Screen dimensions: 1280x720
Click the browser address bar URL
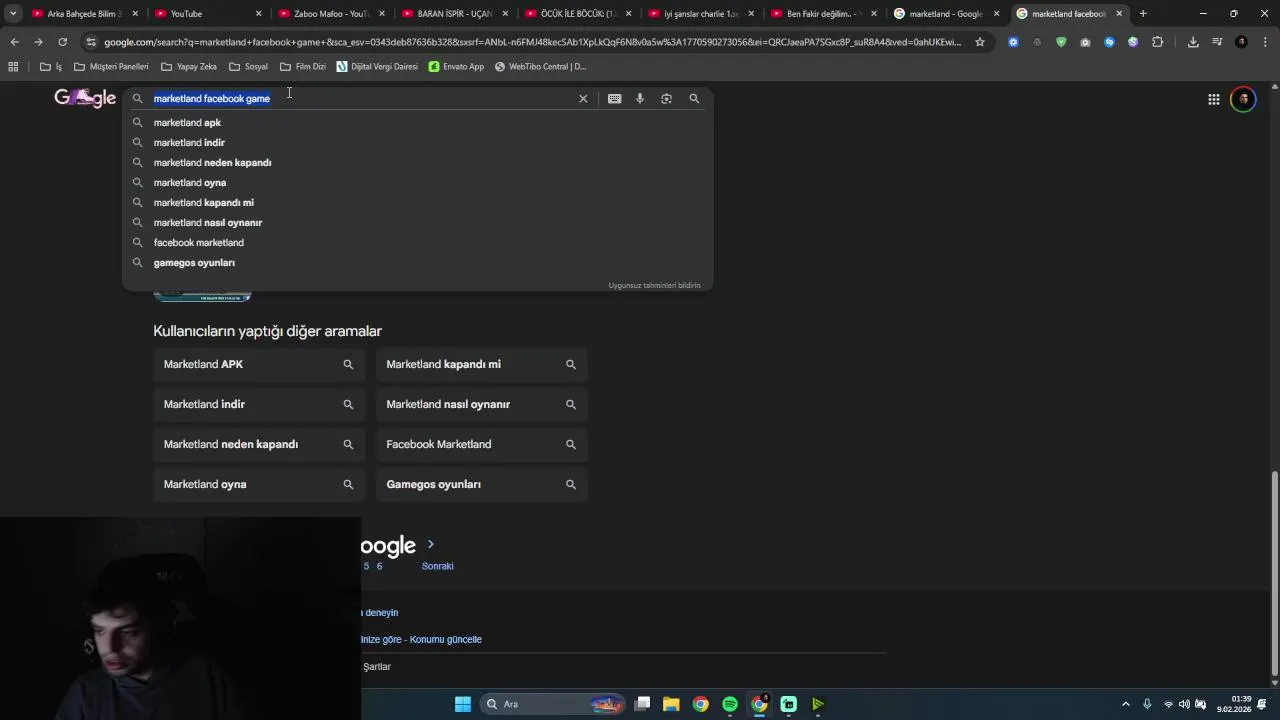point(532,42)
